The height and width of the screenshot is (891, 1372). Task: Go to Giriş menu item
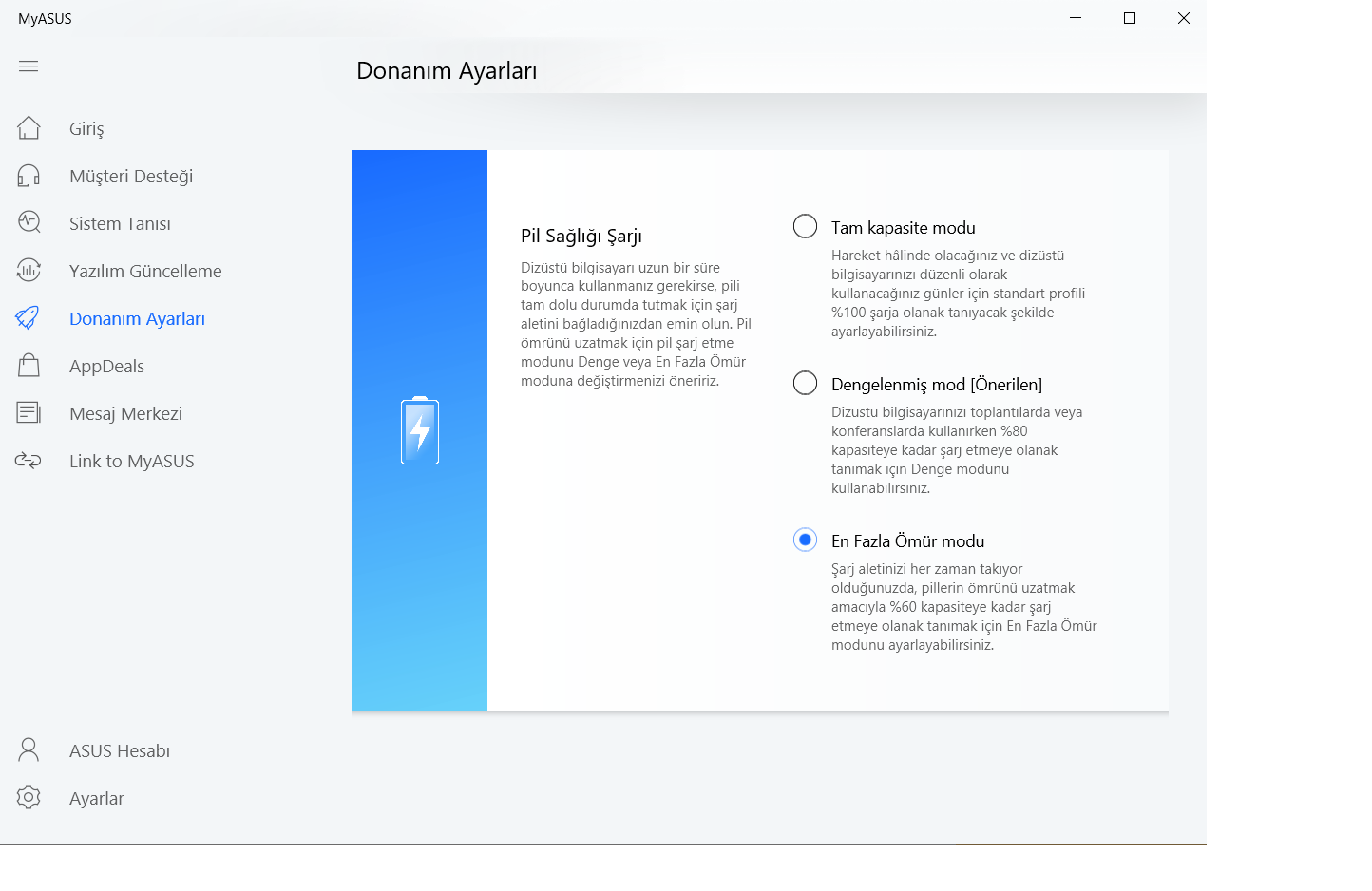pos(86,128)
